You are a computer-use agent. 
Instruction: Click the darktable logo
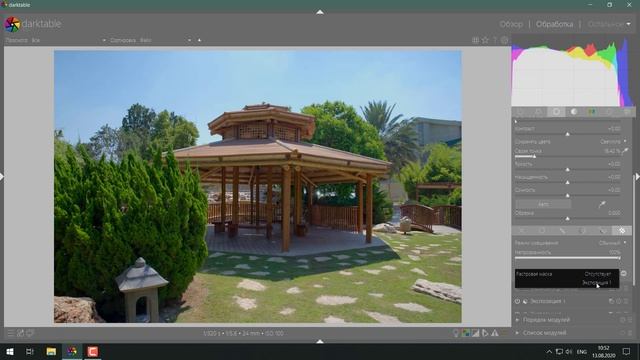(x=12, y=24)
